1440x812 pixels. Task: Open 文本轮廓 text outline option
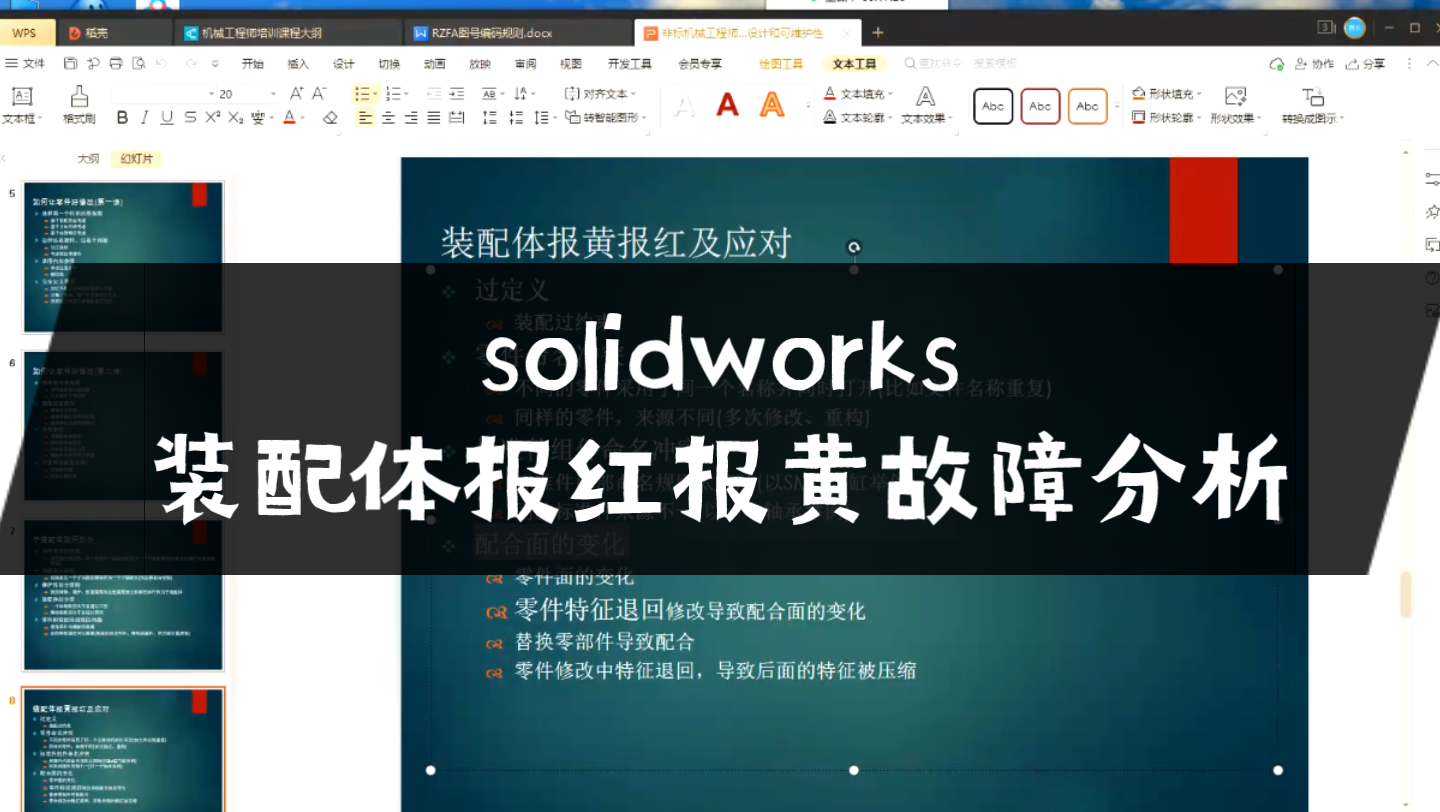tap(857, 118)
